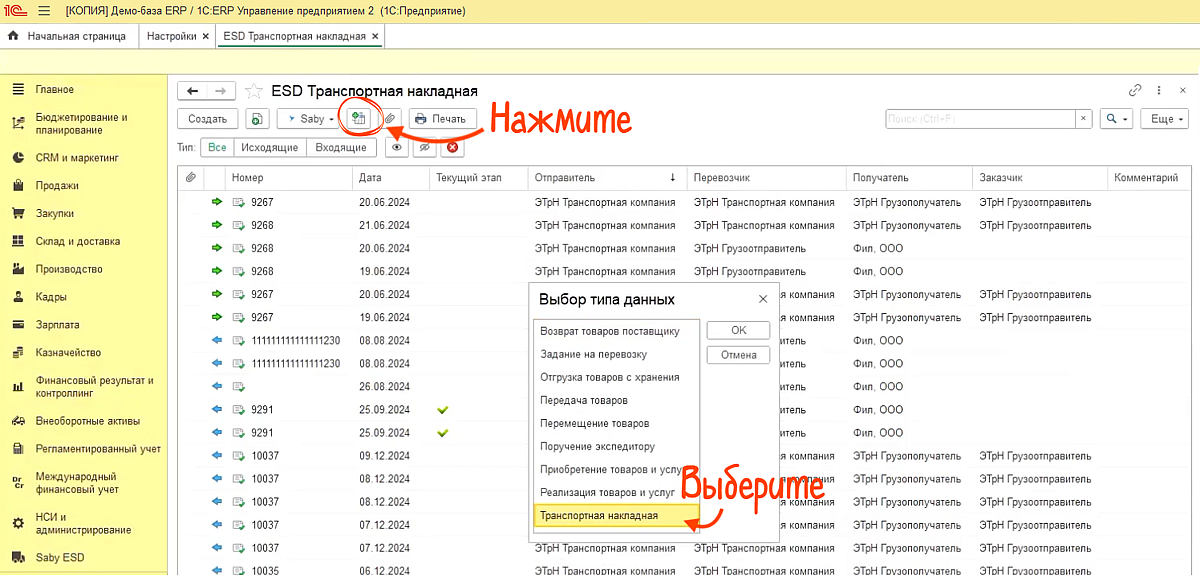
Task: Add page to favorites with star icon
Action: (x=254, y=91)
